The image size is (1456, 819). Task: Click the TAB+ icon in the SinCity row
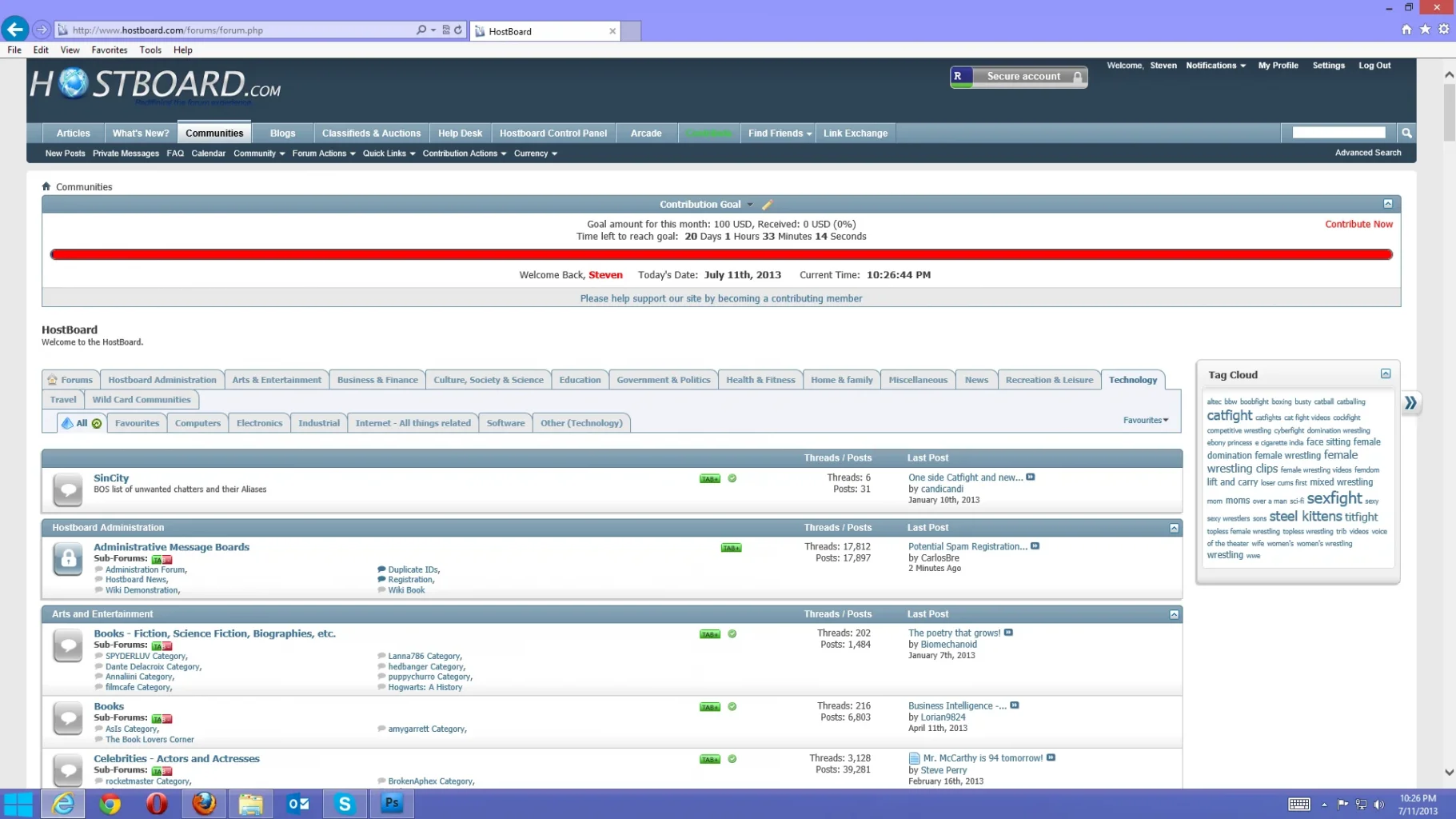(710, 478)
